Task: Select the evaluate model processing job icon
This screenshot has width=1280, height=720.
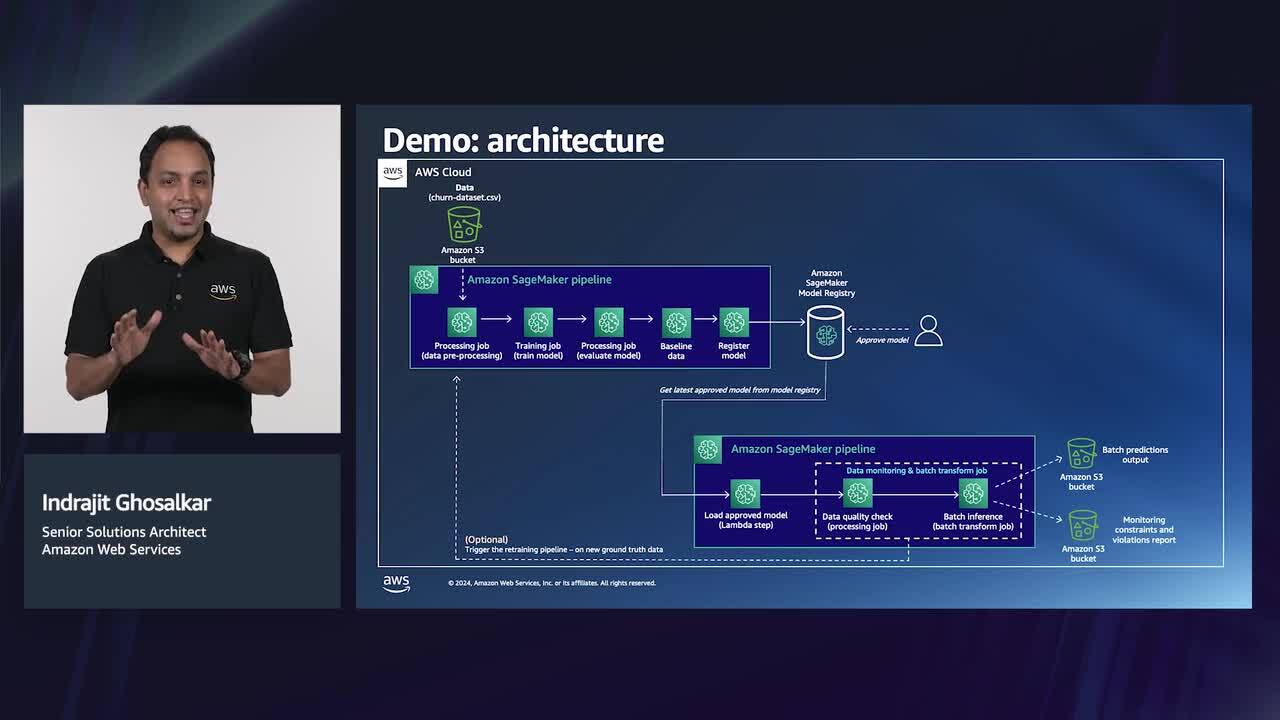Action: [x=609, y=322]
